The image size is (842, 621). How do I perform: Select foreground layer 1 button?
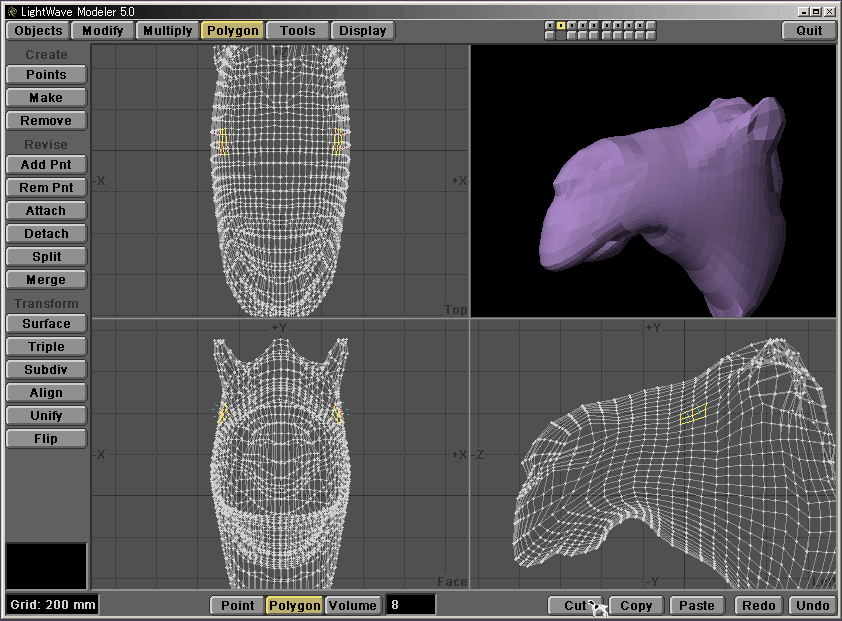coord(550,25)
